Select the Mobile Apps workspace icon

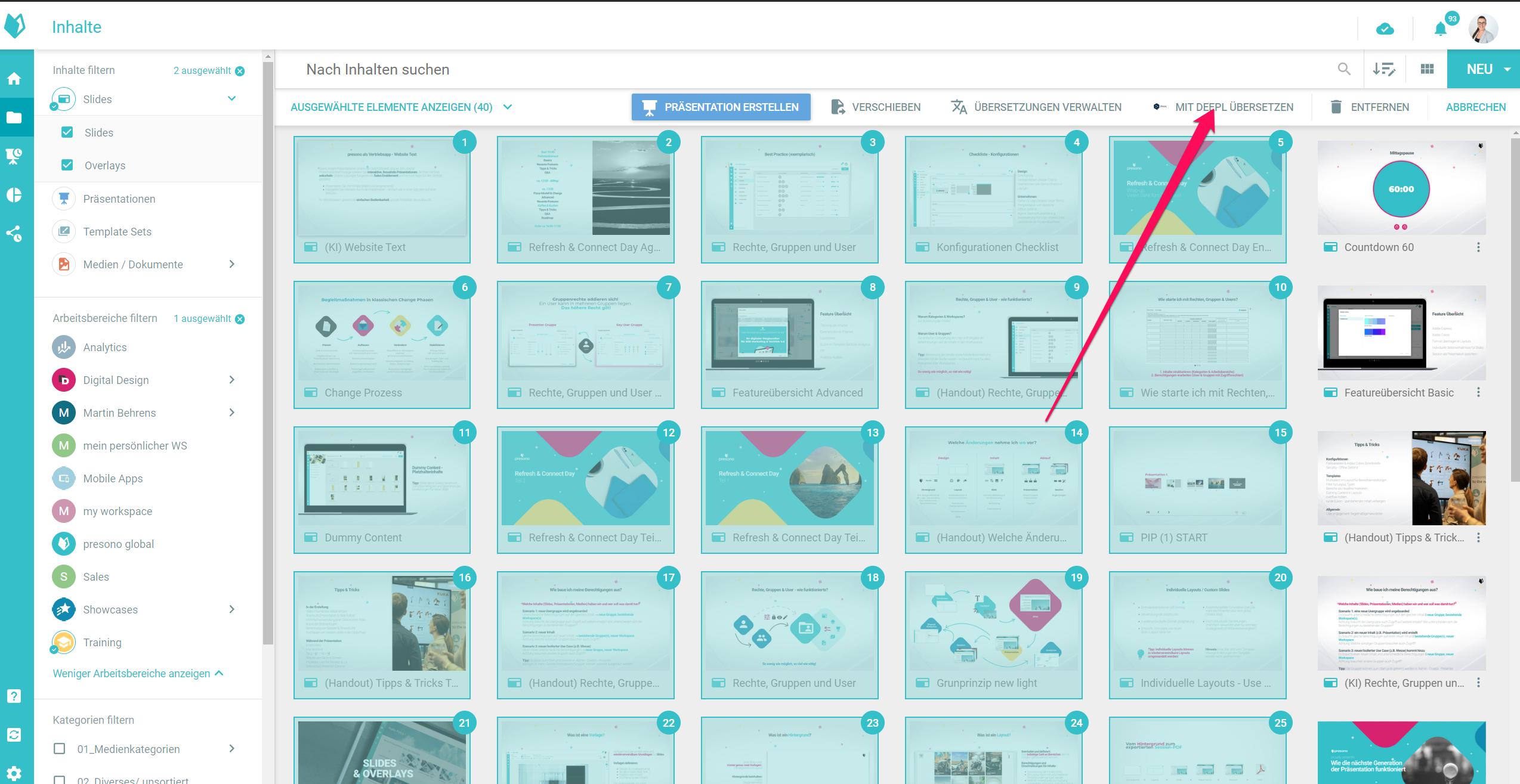64,478
